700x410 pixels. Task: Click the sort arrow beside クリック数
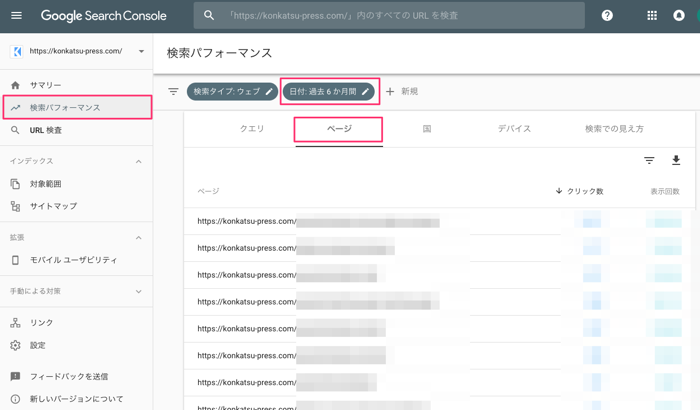pos(558,191)
